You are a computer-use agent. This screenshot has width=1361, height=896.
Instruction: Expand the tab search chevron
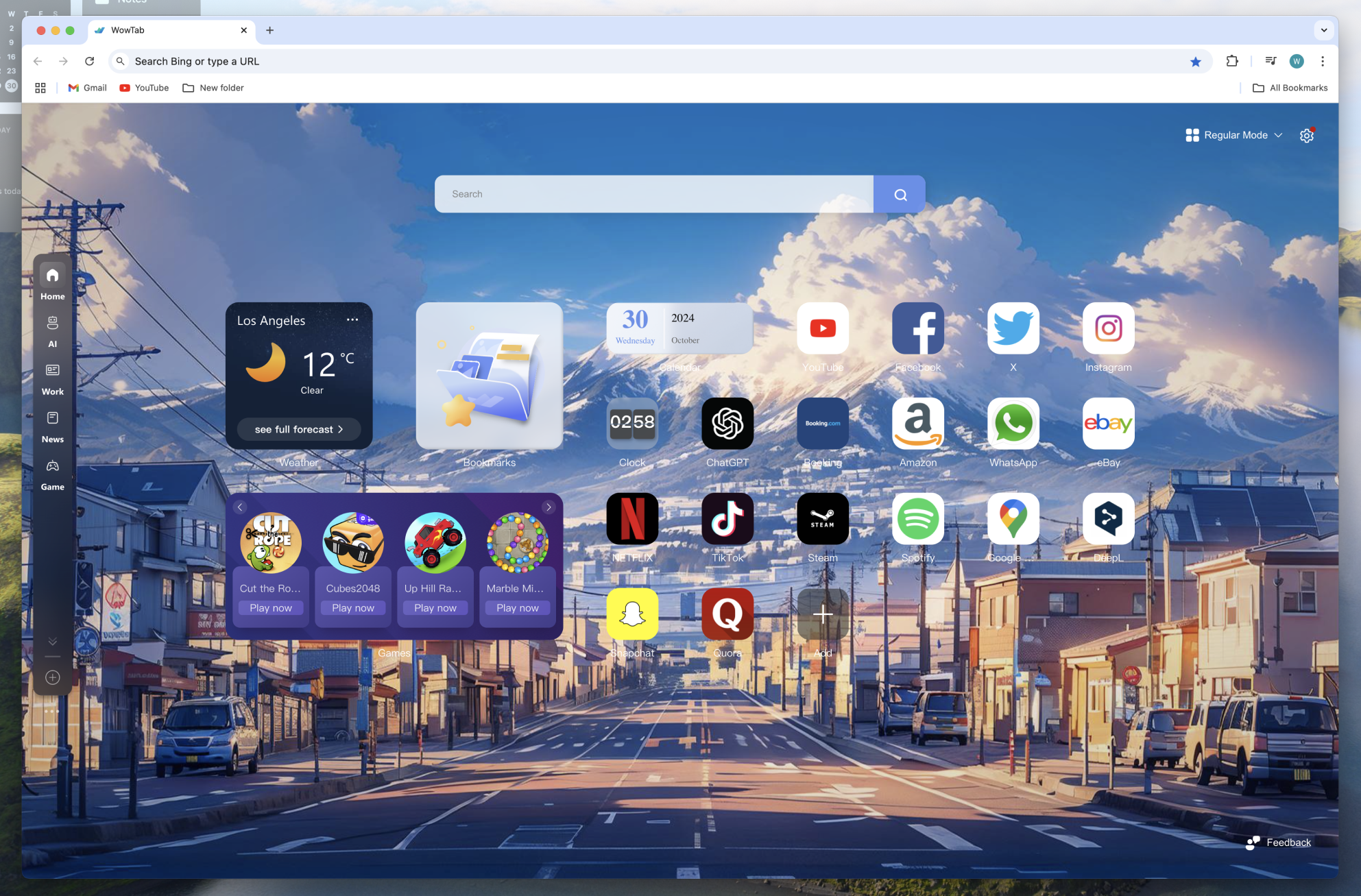1324,30
